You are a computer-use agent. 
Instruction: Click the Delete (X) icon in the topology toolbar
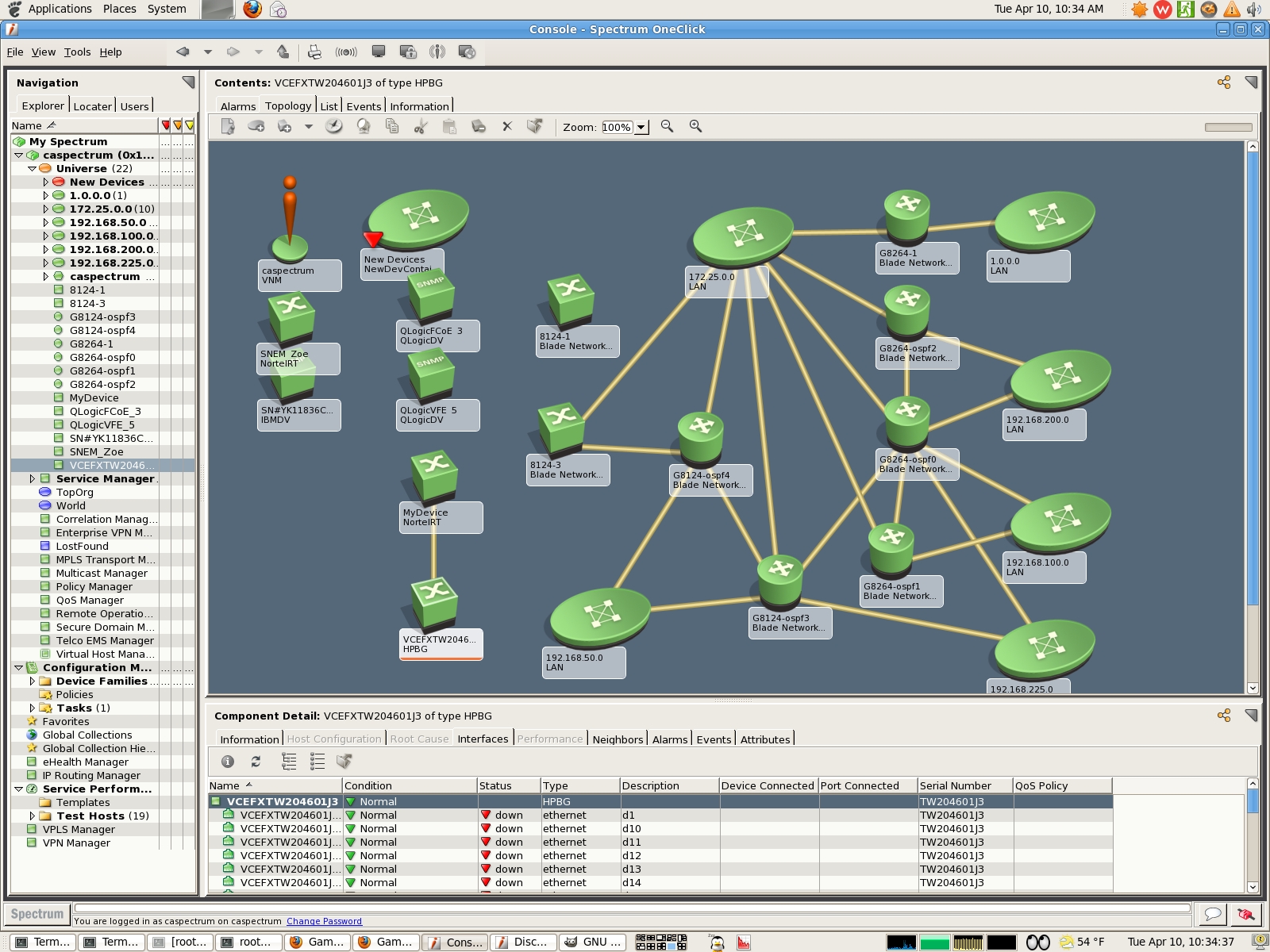coord(507,127)
